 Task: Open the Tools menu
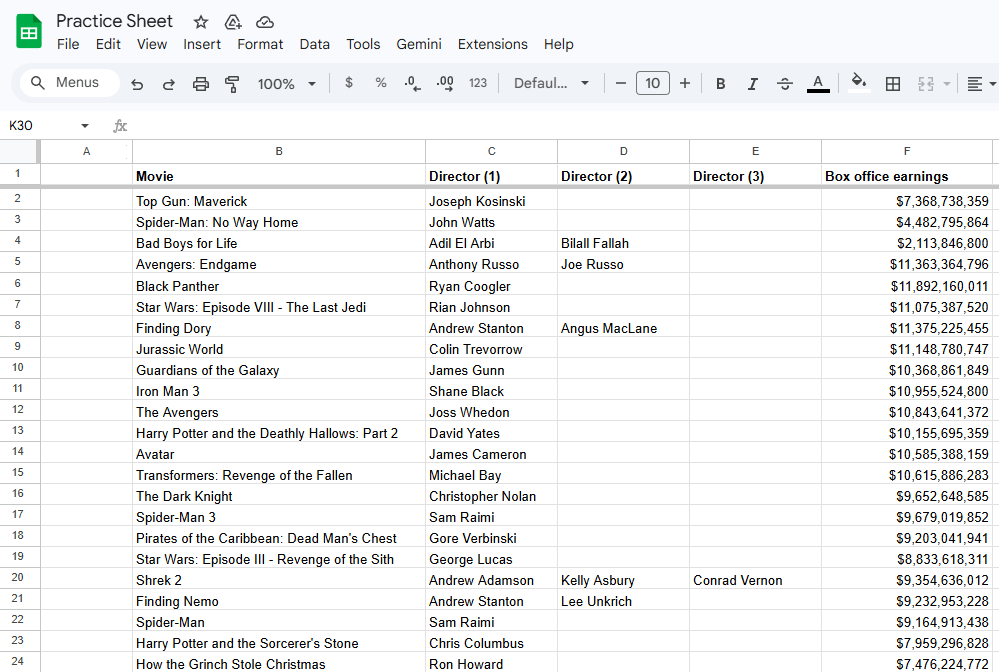click(x=363, y=45)
